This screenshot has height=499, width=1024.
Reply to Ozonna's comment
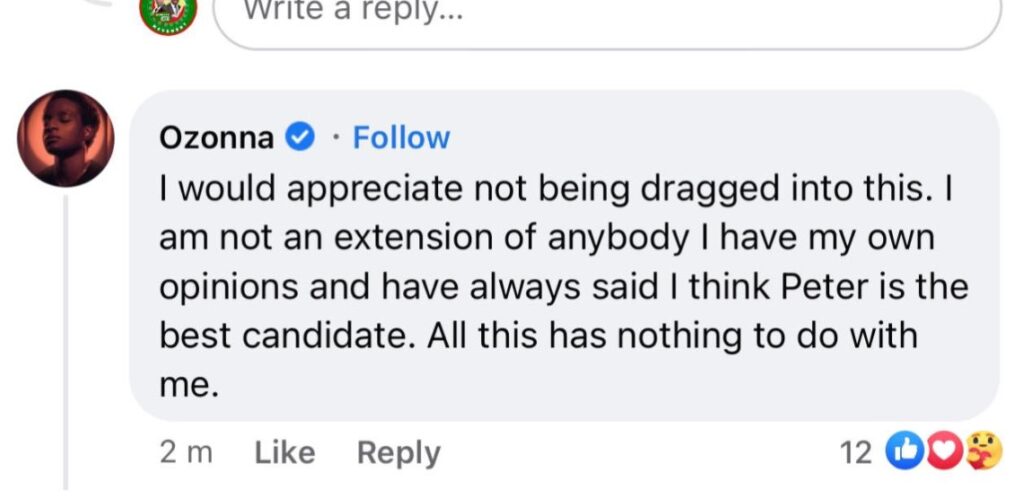click(398, 453)
